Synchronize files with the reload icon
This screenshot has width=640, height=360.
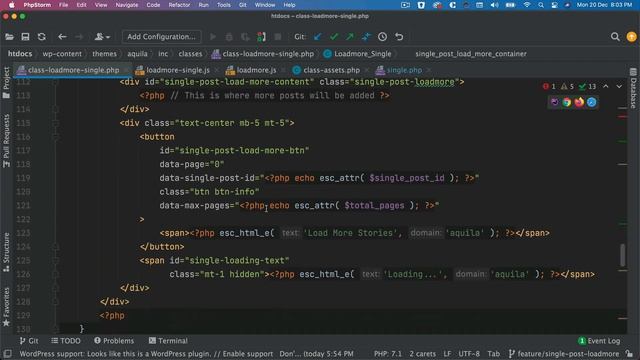coord(42,37)
